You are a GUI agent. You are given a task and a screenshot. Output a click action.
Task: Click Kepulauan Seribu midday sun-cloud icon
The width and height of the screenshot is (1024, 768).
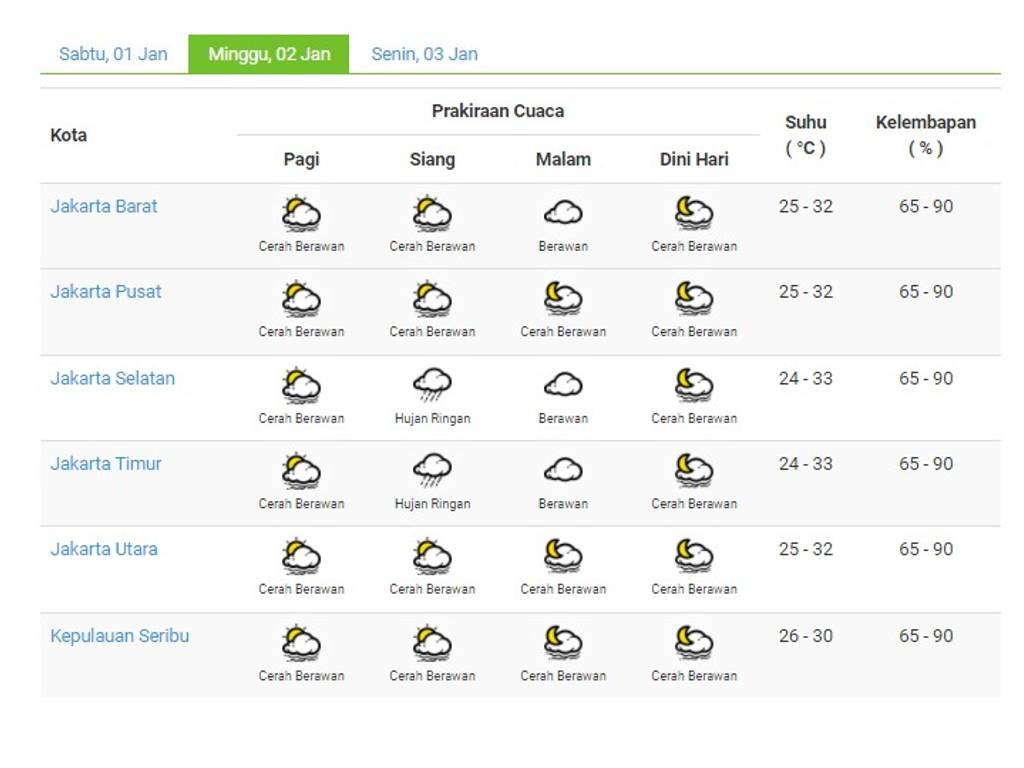[x=432, y=642]
